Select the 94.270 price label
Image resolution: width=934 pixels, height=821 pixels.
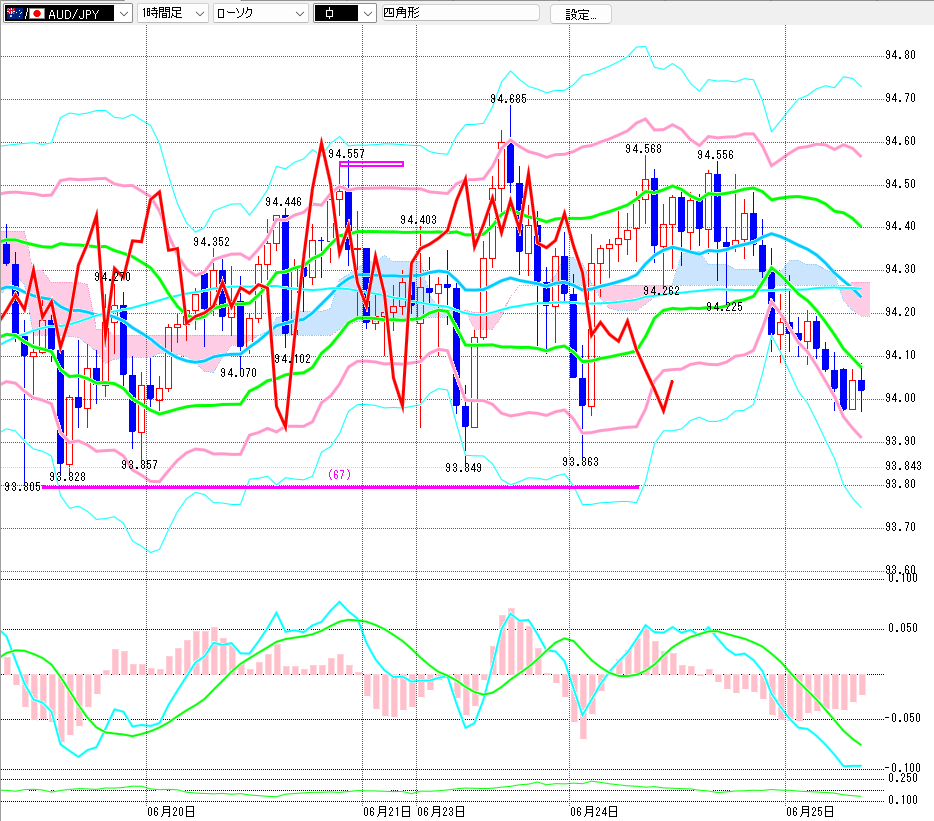pos(112,276)
